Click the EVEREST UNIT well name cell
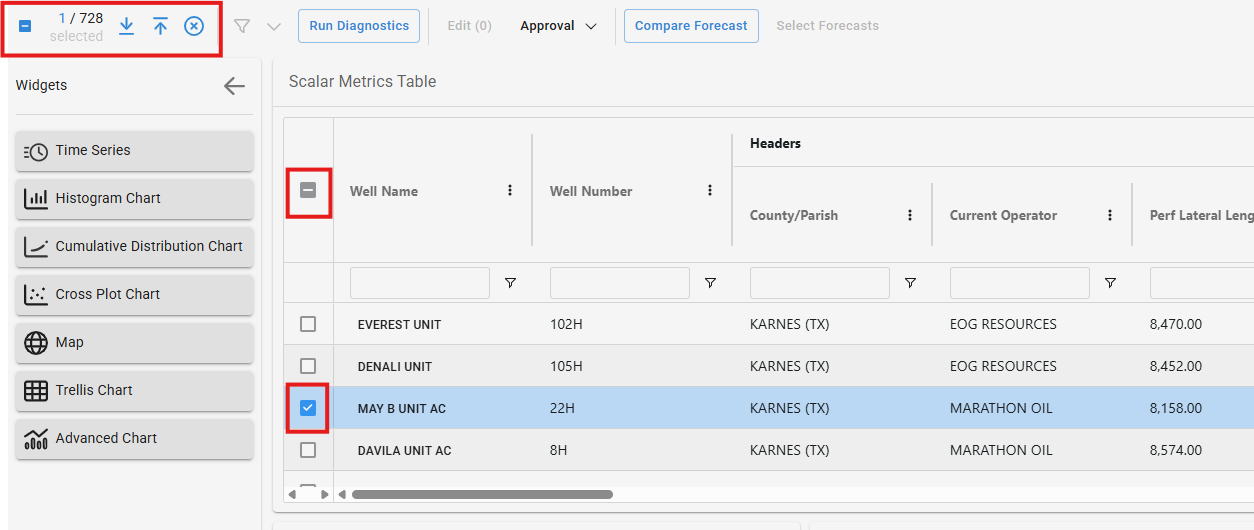This screenshot has width=1254, height=530. [x=399, y=325]
